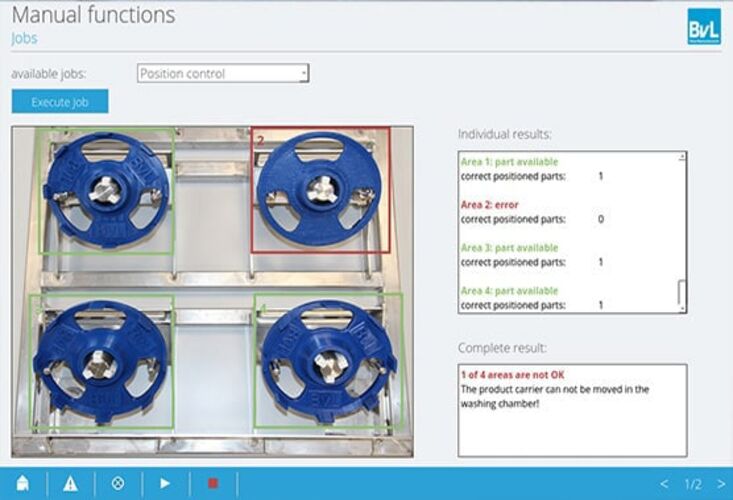Click the BvL logo in top corner
Screen dimensions: 733x500
click(702, 27)
